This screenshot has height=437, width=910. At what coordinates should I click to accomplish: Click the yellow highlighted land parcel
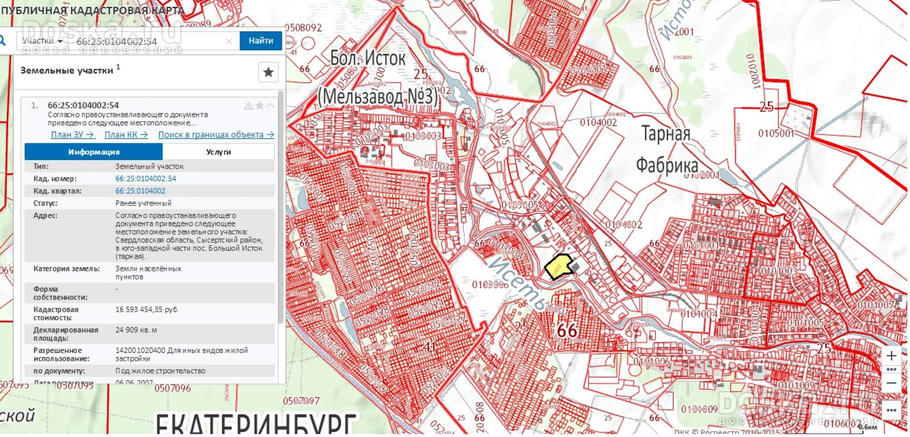click(x=557, y=265)
